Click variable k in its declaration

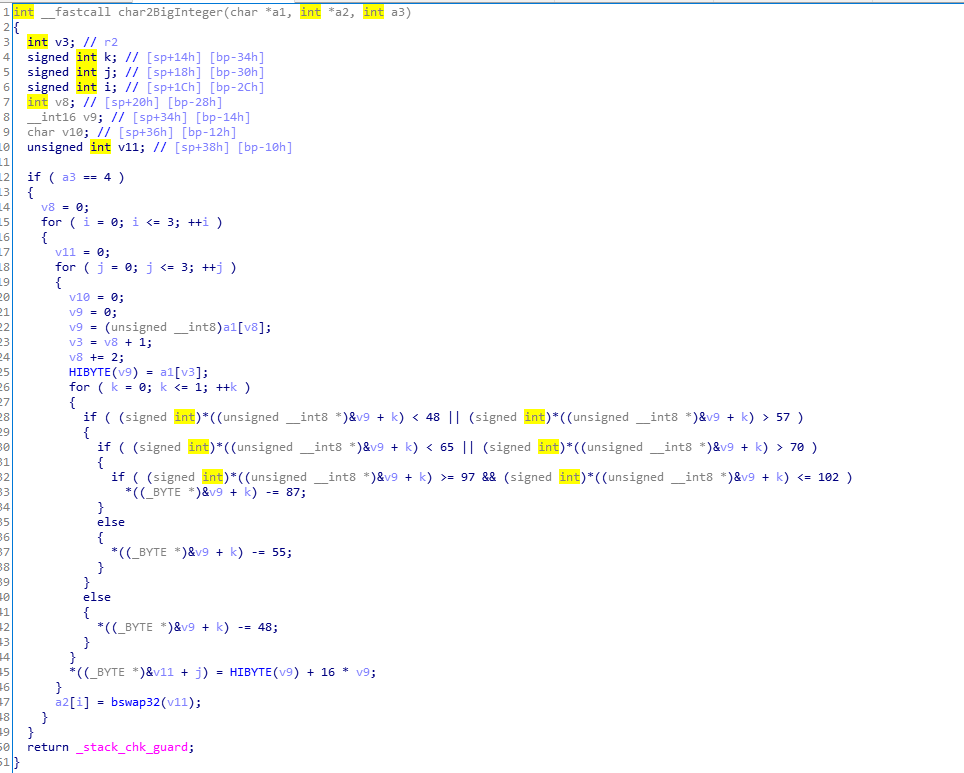(x=107, y=57)
